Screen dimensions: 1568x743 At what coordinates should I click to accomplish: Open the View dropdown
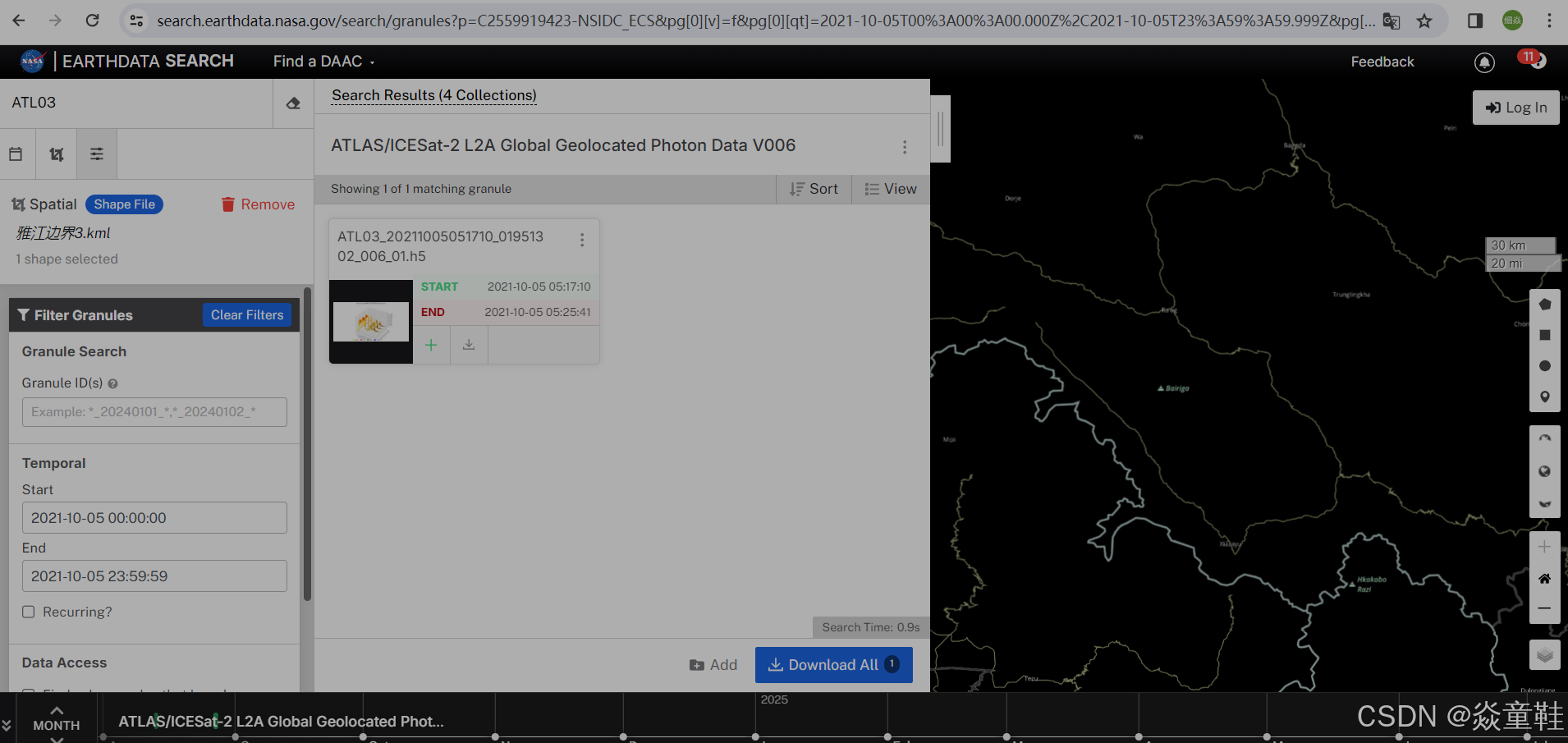pos(891,189)
